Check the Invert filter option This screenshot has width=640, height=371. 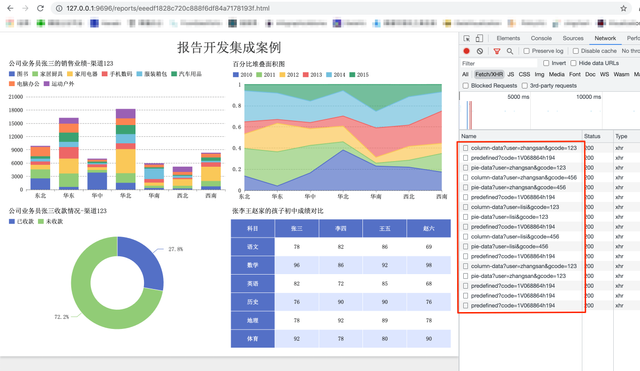pos(546,63)
